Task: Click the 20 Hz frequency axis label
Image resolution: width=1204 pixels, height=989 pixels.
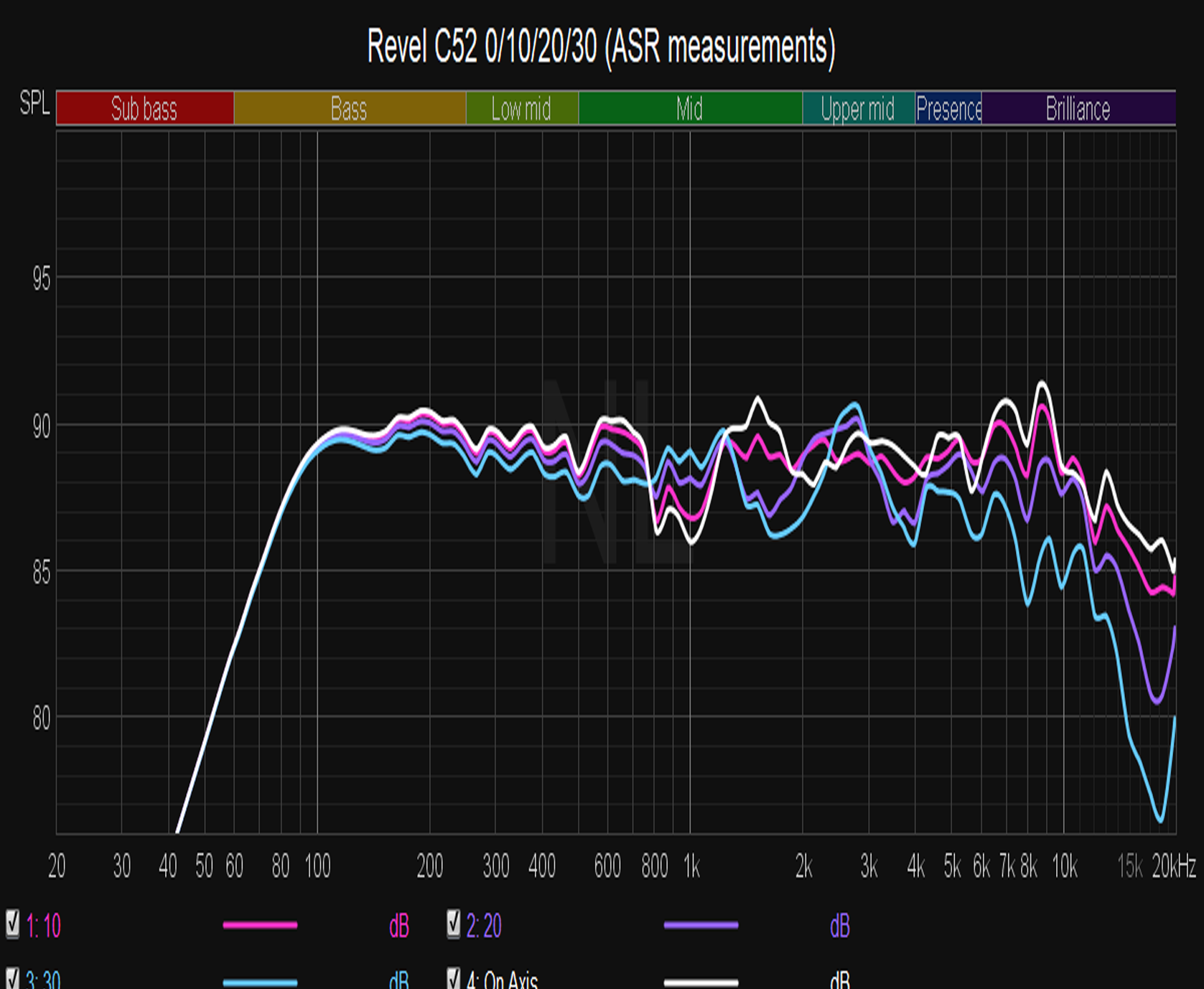Action: pyautogui.click(x=57, y=867)
